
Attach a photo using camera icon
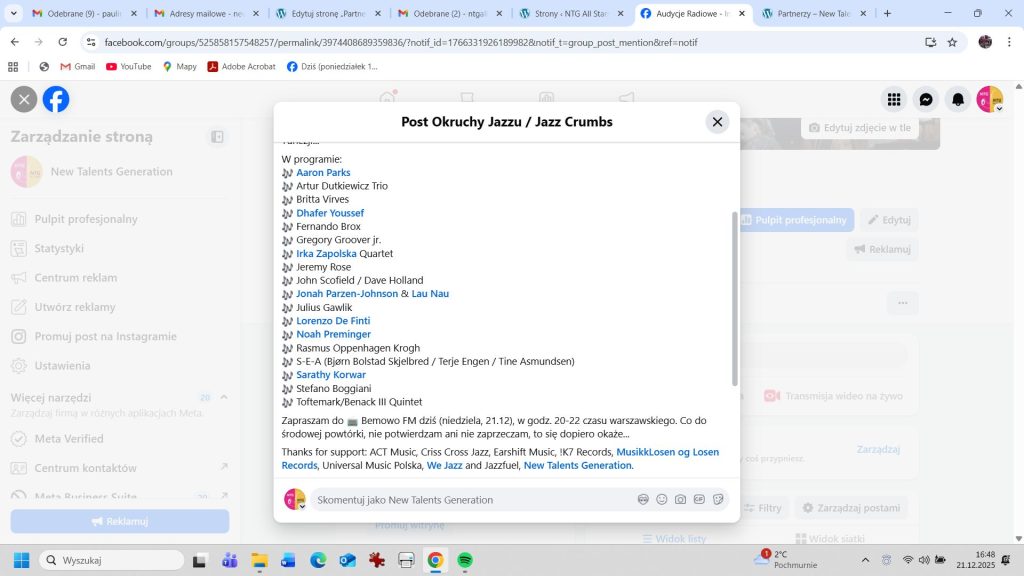[680, 499]
